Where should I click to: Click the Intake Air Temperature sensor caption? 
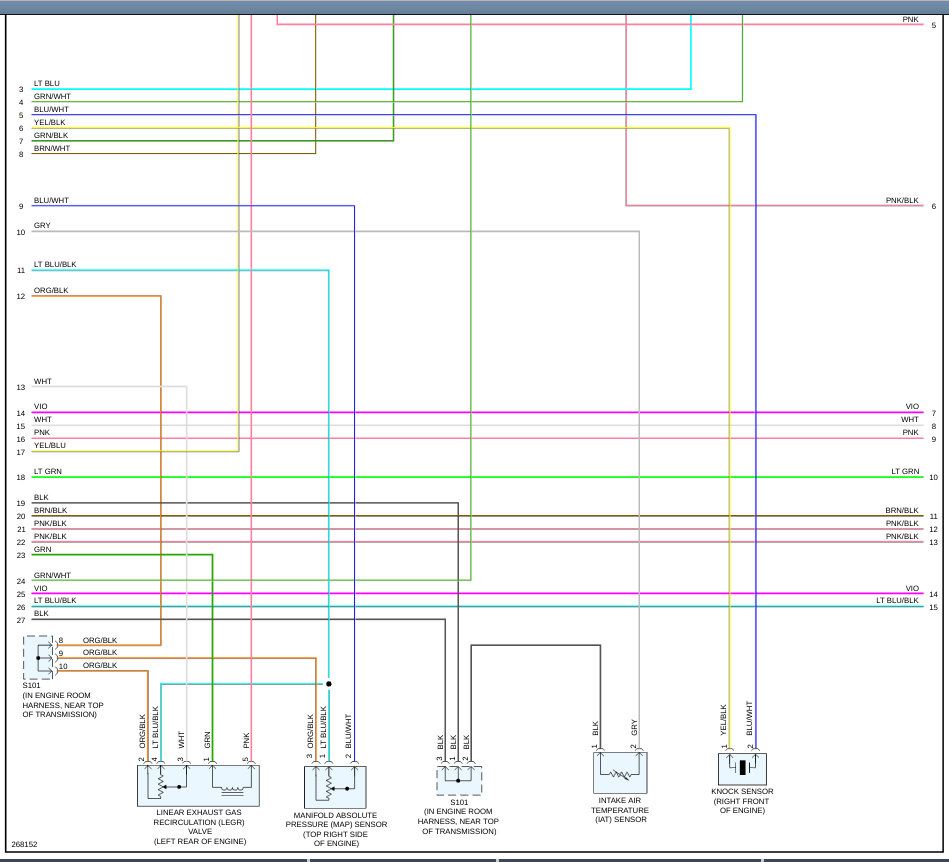tap(619, 809)
